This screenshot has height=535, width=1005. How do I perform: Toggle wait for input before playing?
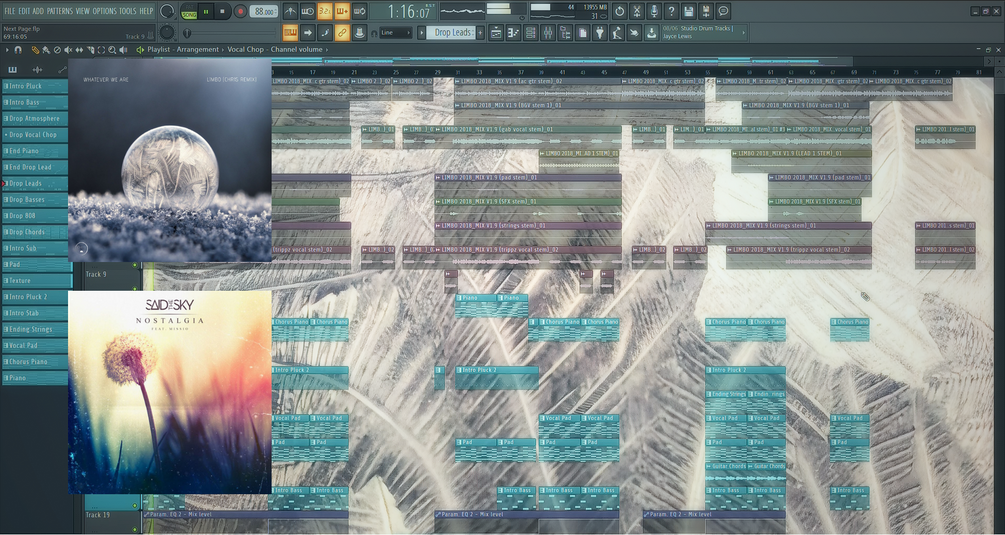[x=307, y=12]
